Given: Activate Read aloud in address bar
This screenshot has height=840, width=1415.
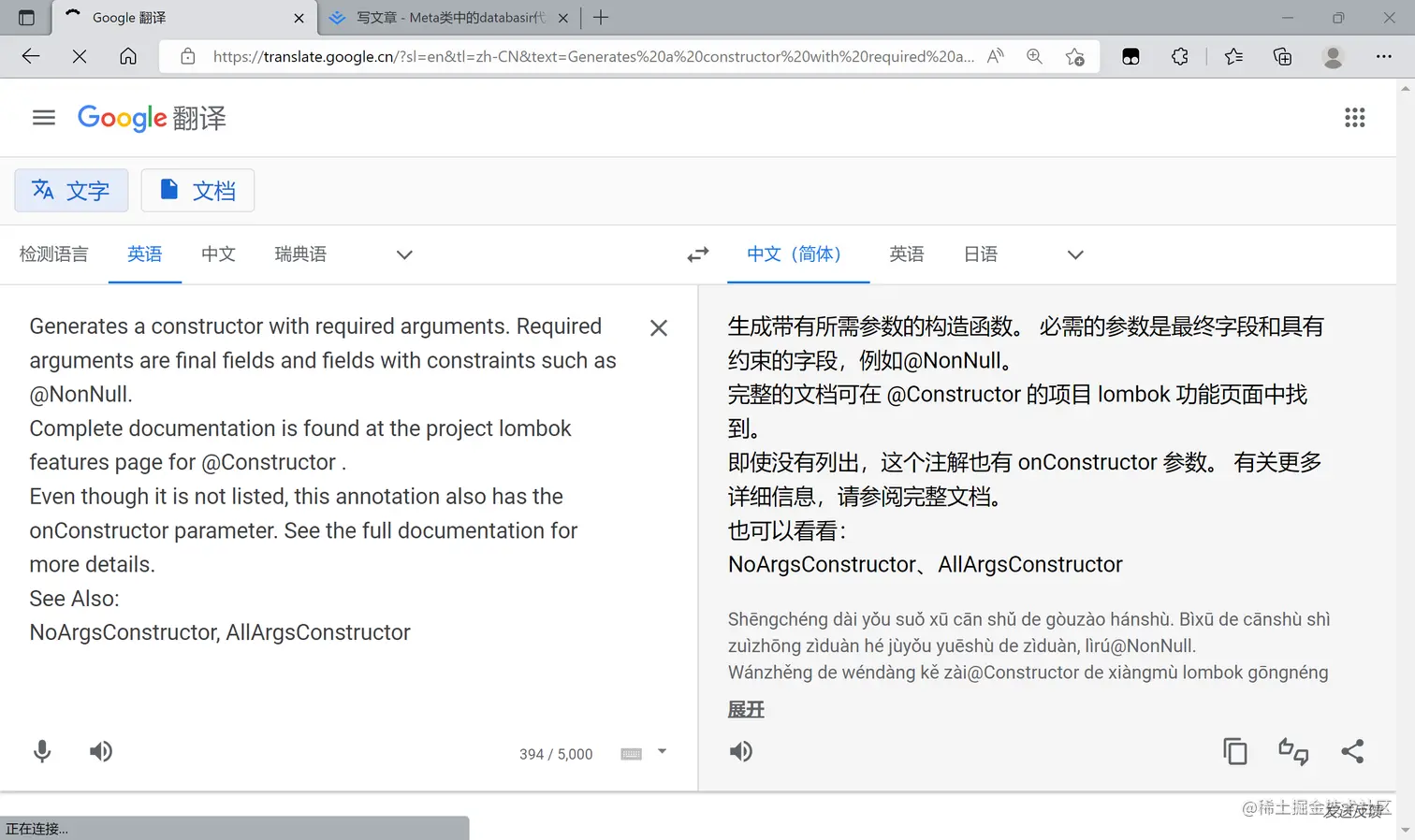Looking at the screenshot, I should point(996,56).
